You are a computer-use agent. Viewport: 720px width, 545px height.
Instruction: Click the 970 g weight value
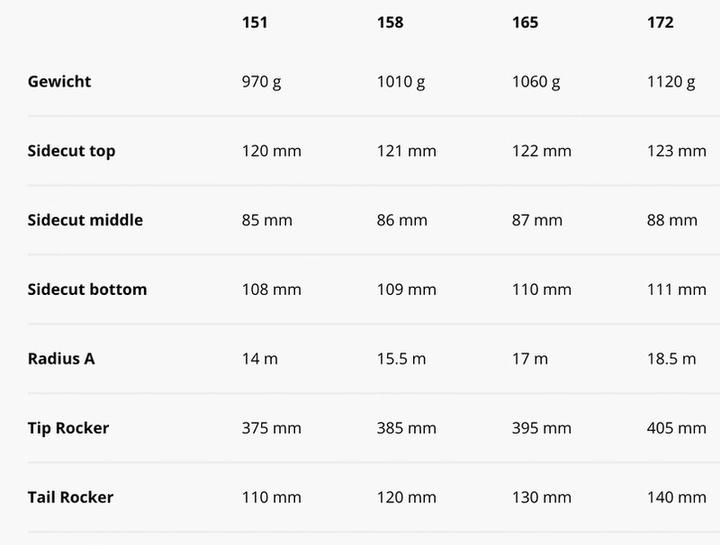click(x=261, y=82)
